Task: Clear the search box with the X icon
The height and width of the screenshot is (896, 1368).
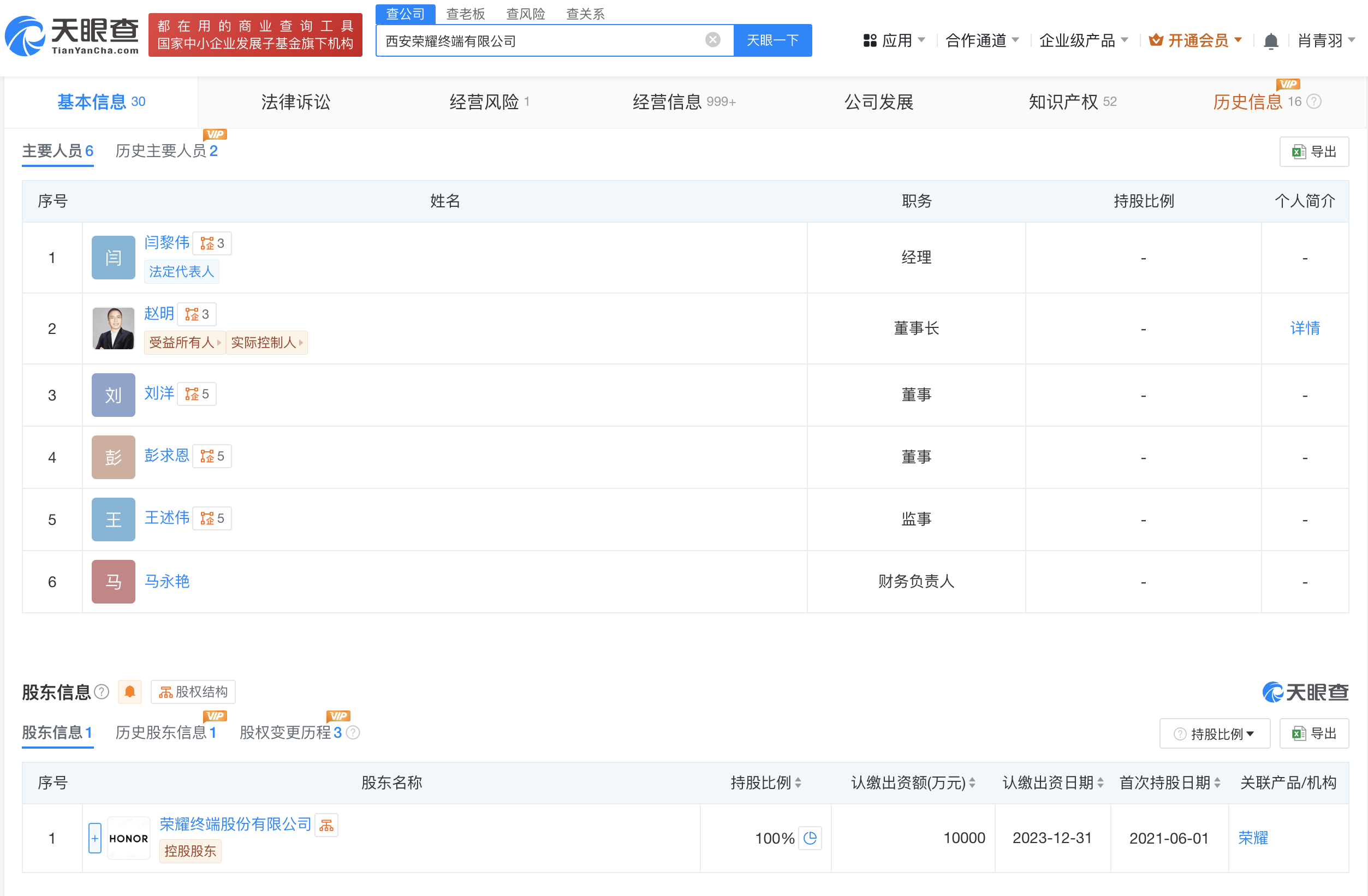Action: click(712, 40)
